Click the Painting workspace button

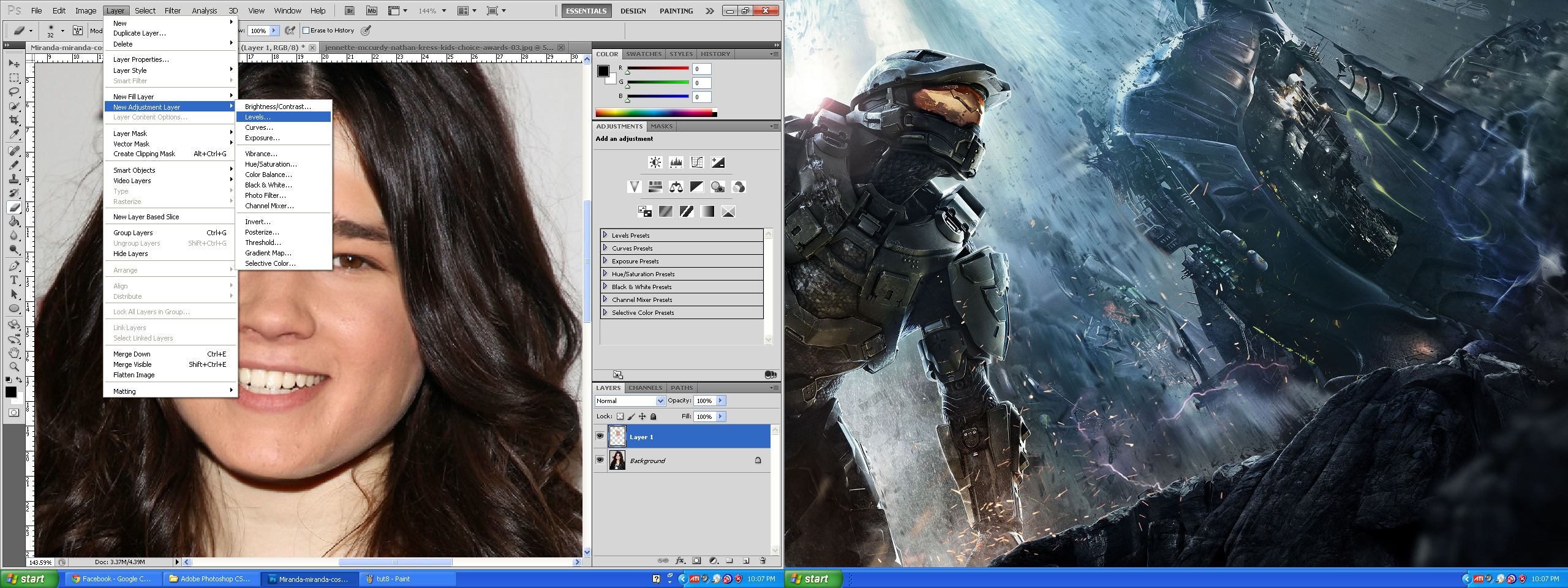click(676, 11)
